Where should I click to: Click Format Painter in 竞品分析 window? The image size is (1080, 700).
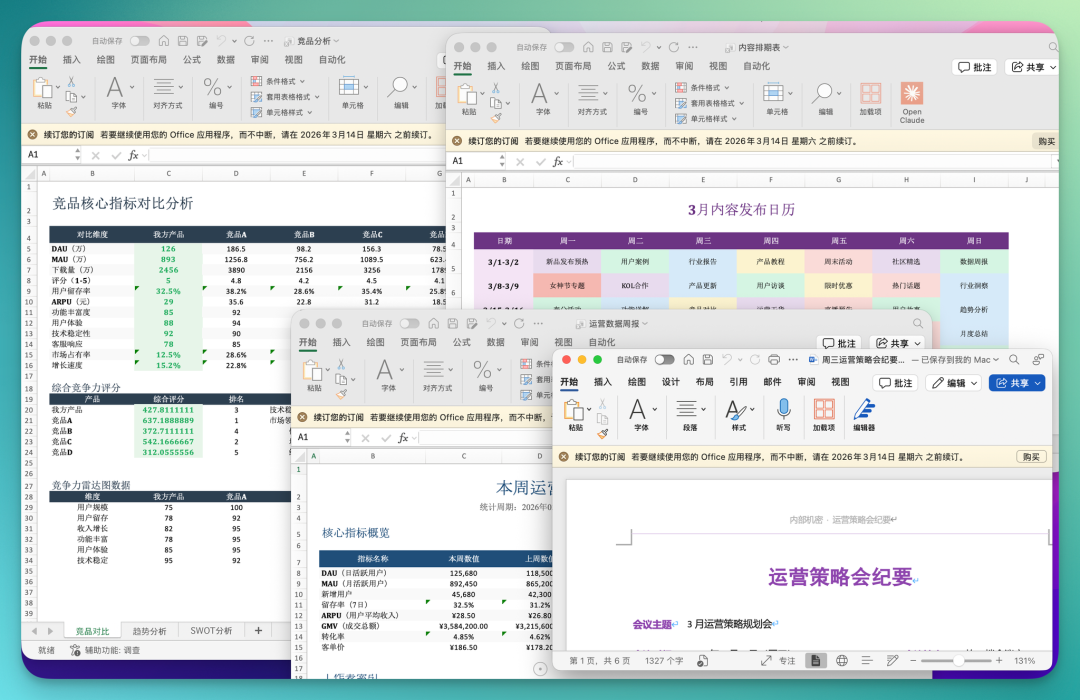click(x=72, y=111)
